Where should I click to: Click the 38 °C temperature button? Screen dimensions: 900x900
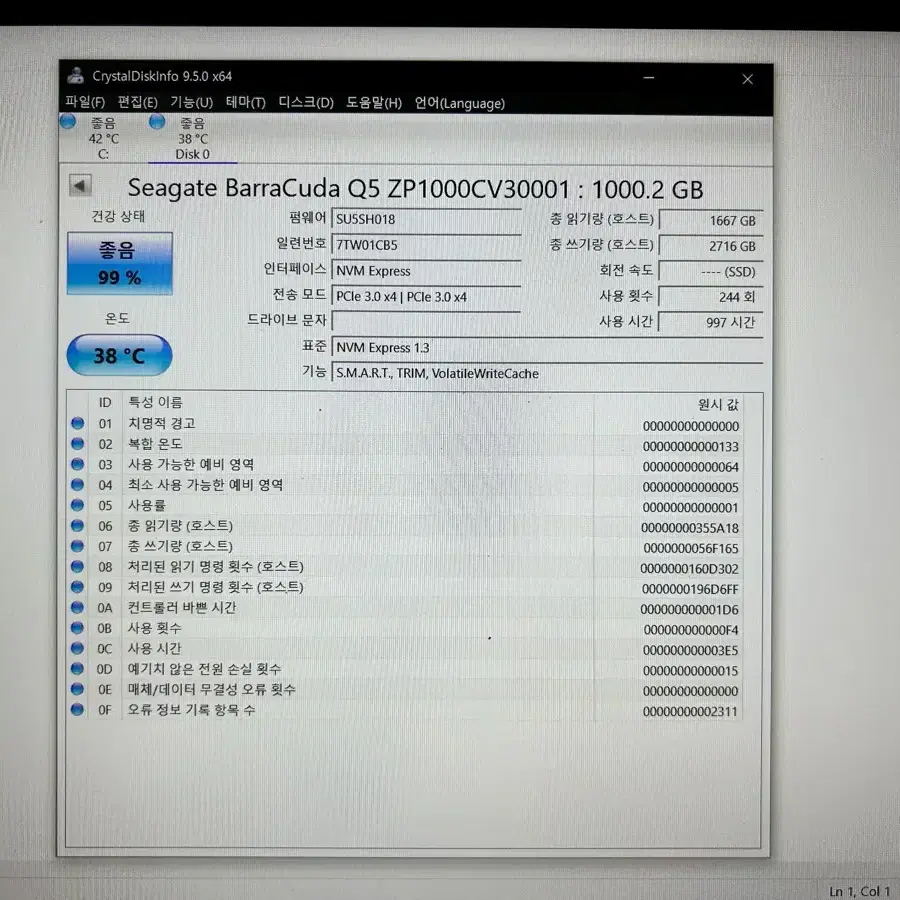[x=119, y=355]
